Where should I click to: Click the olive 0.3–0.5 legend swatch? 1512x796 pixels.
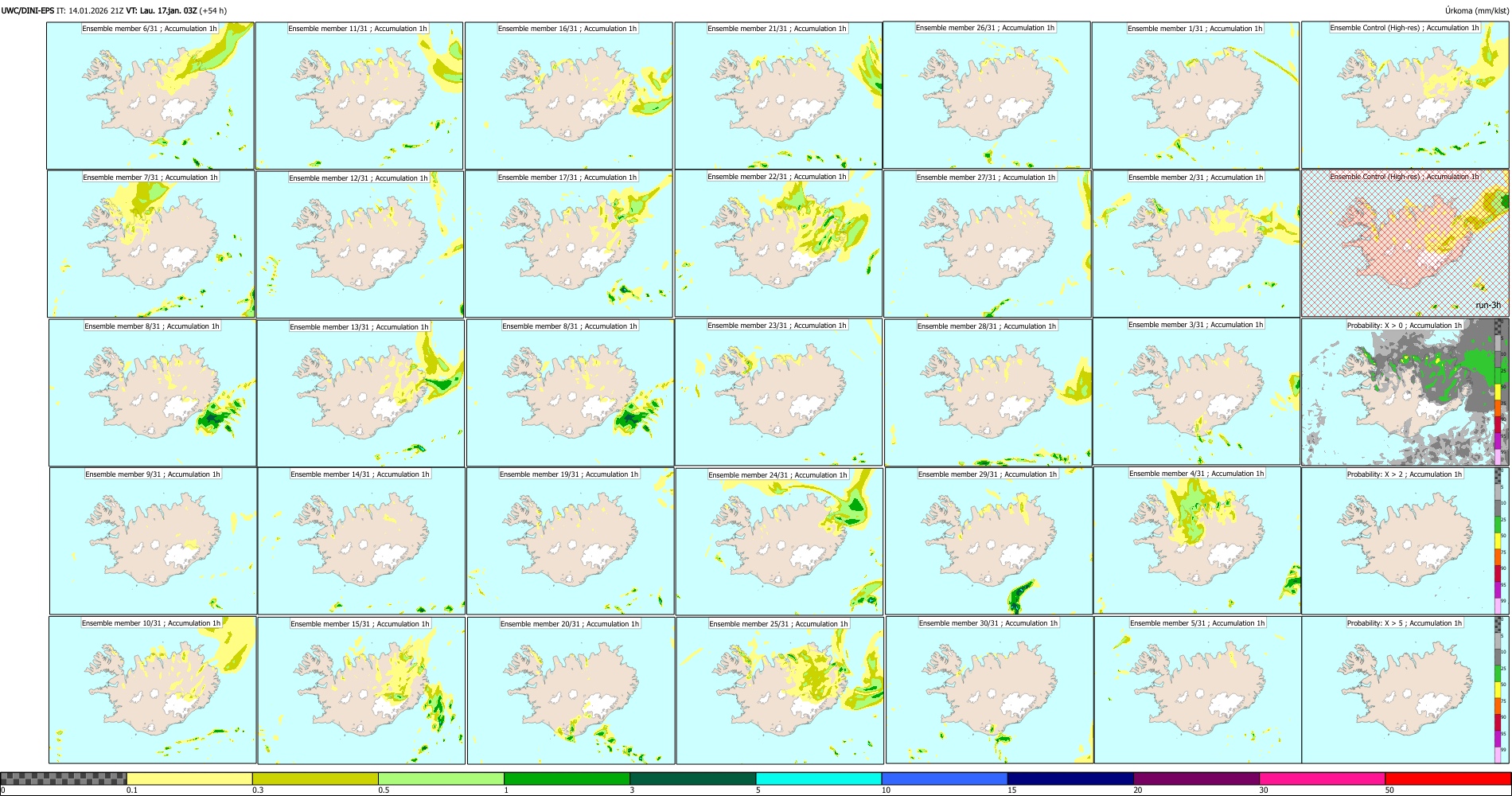[315, 778]
